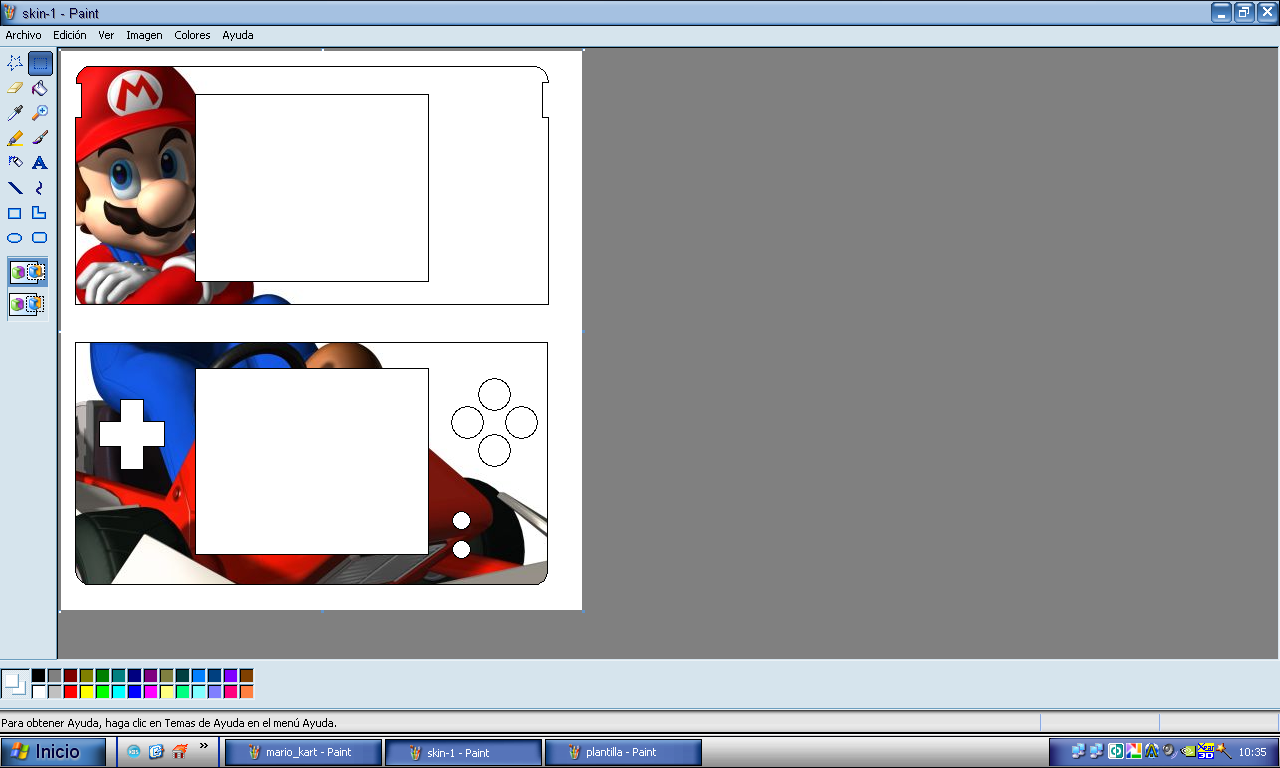Click the system clock showing 10:35
The height and width of the screenshot is (768, 1280).
(x=1252, y=752)
